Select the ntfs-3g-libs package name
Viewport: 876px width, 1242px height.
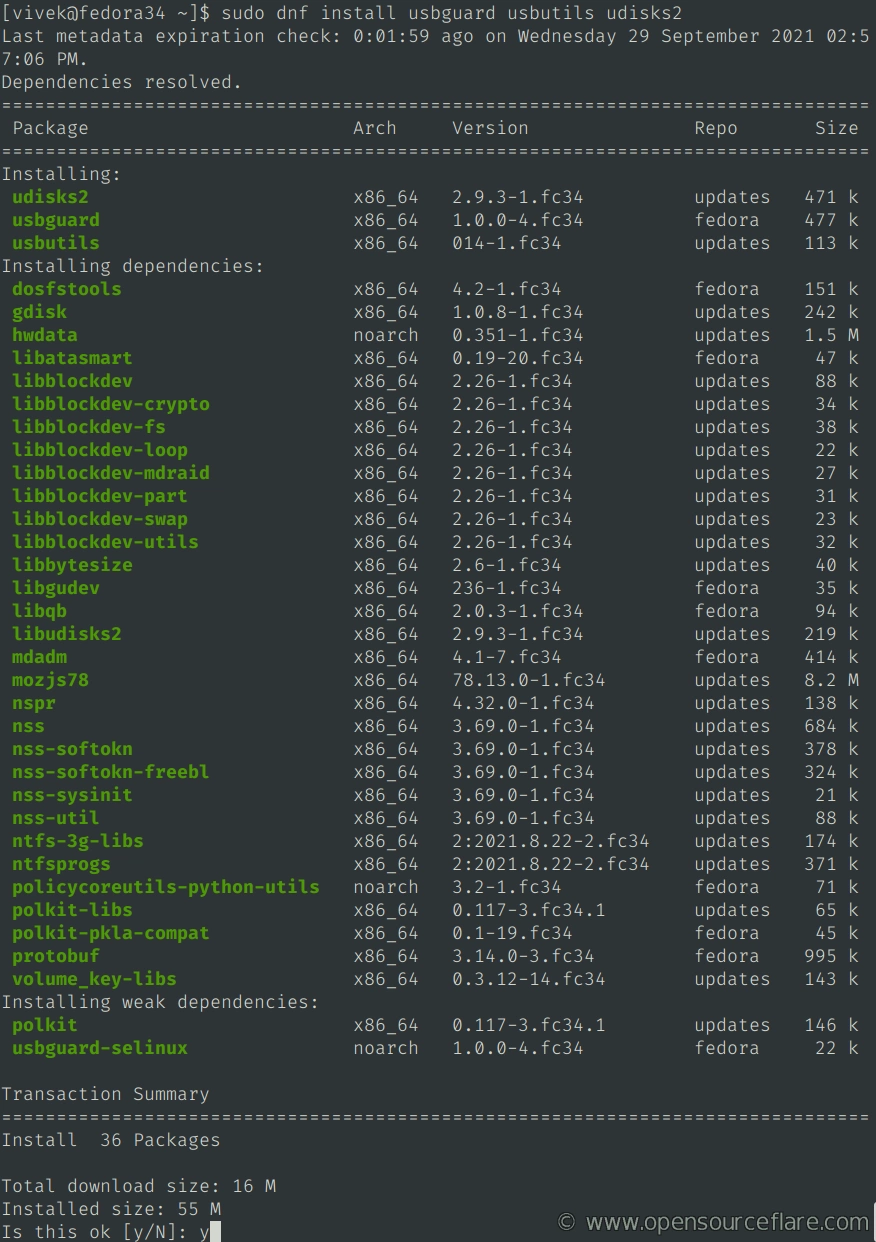pyautogui.click(x=78, y=841)
